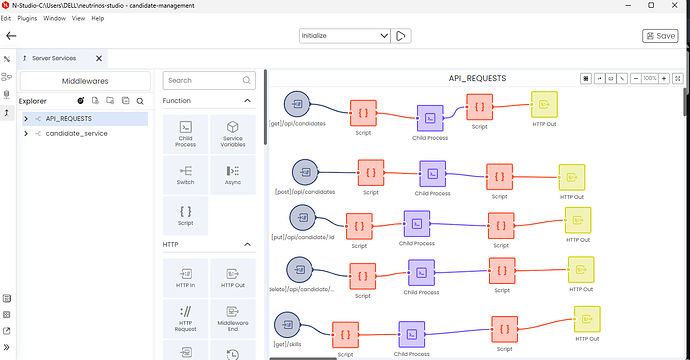Screen dimensions: 690x360
Task: Select the [get]/api/candidates HTTP In node
Action: click(x=297, y=104)
